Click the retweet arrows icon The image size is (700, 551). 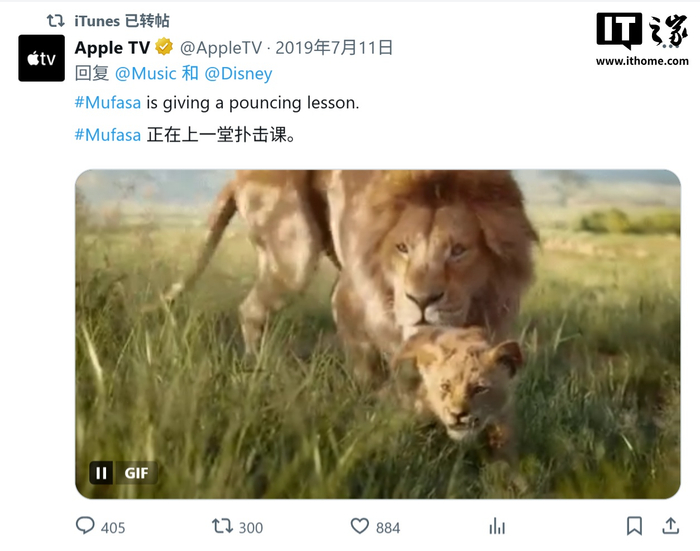[x=222, y=526]
